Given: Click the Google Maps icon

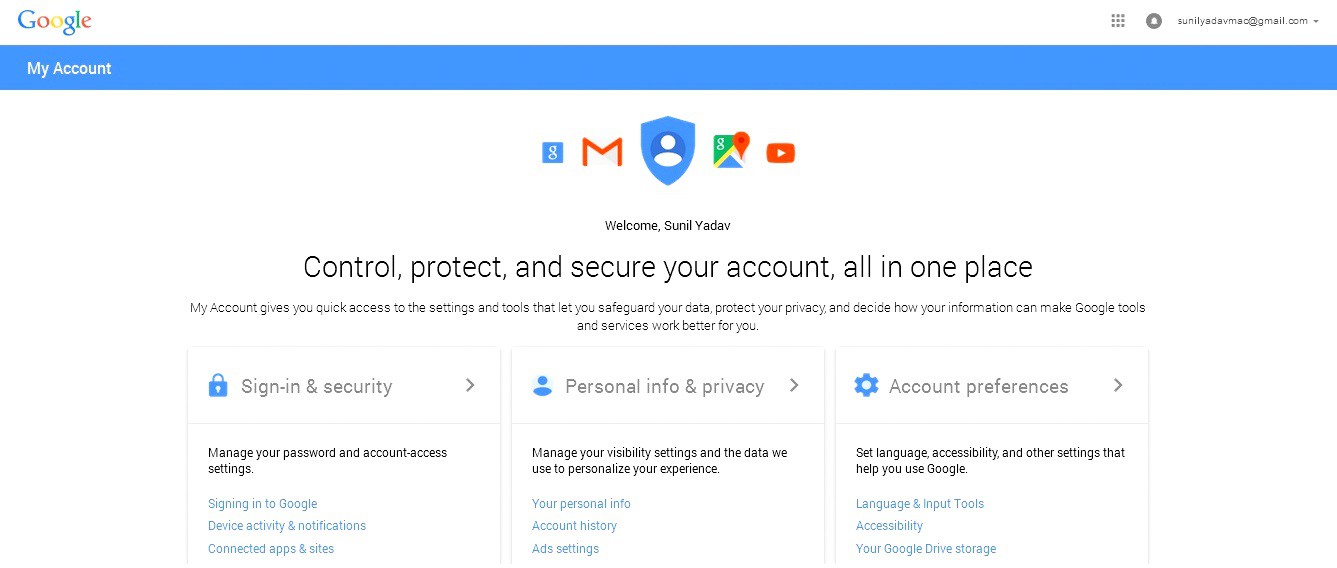Looking at the screenshot, I should (731, 150).
